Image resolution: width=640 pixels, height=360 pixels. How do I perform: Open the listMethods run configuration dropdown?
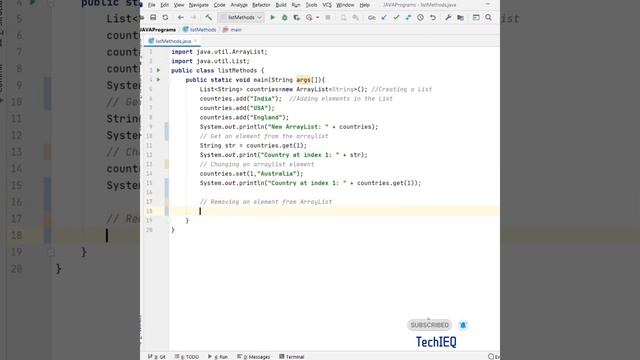[241, 18]
